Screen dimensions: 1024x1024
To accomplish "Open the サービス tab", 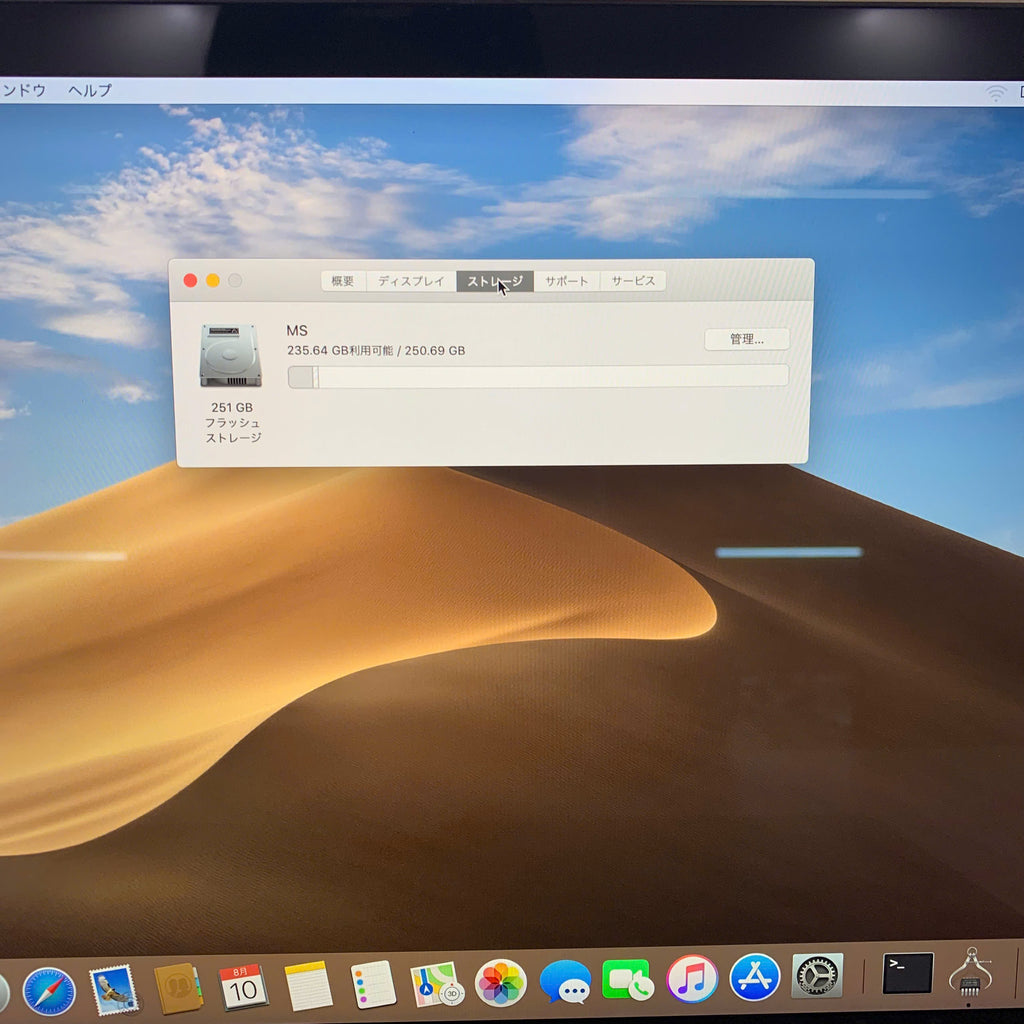I will (x=633, y=281).
